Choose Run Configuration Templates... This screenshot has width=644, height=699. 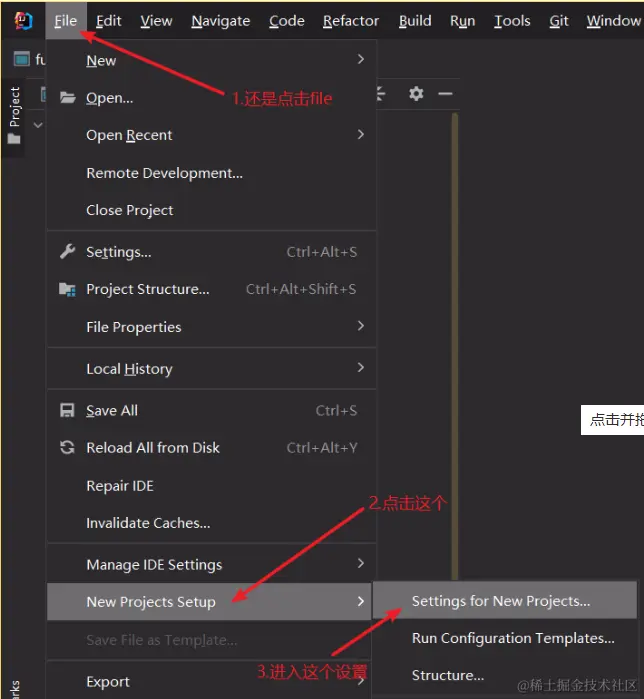click(x=505, y=638)
